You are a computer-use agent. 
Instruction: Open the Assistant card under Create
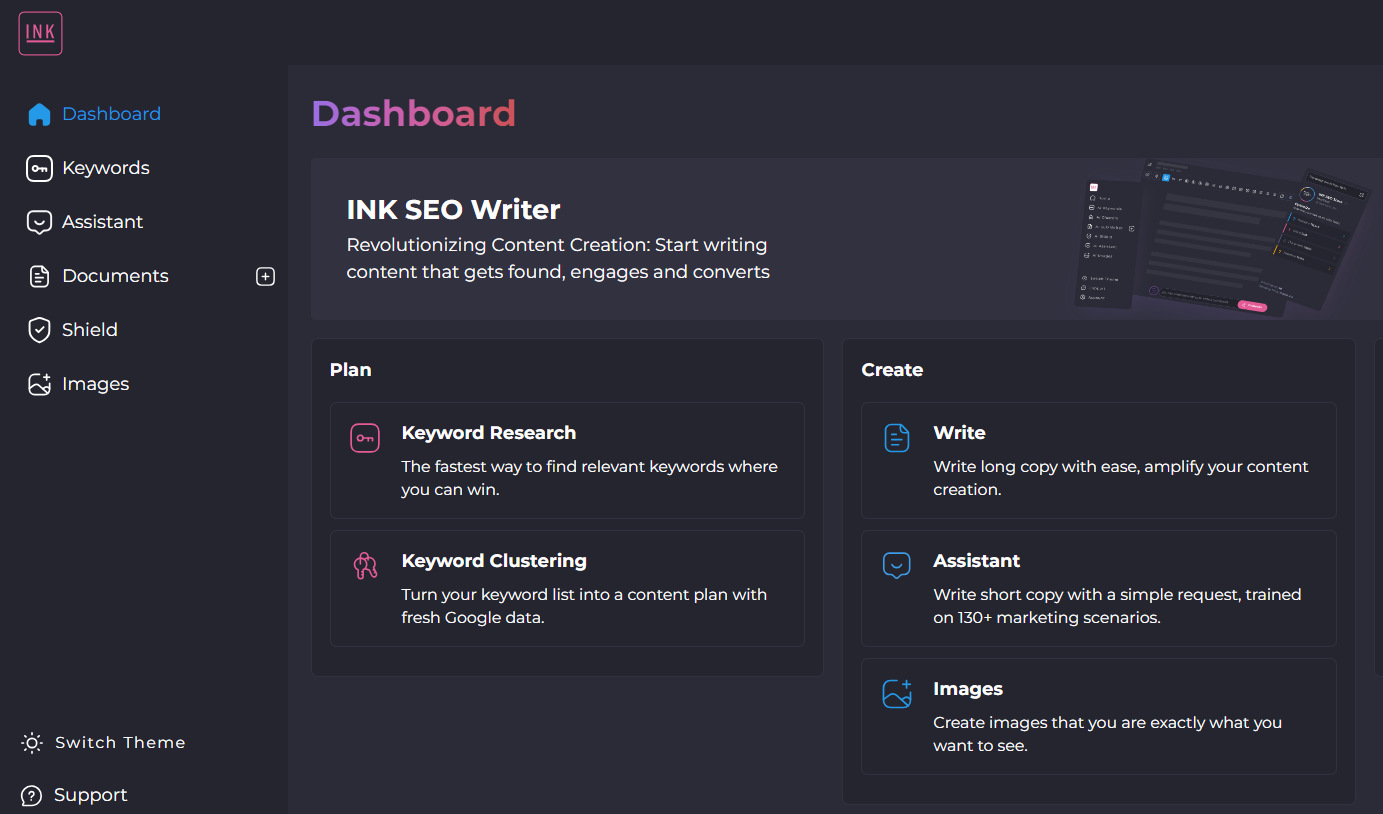(x=1099, y=588)
